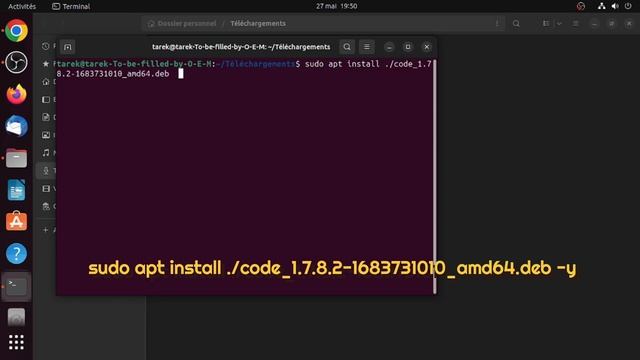
Task: Launch OBS Studio from the dock
Action: tap(16, 62)
